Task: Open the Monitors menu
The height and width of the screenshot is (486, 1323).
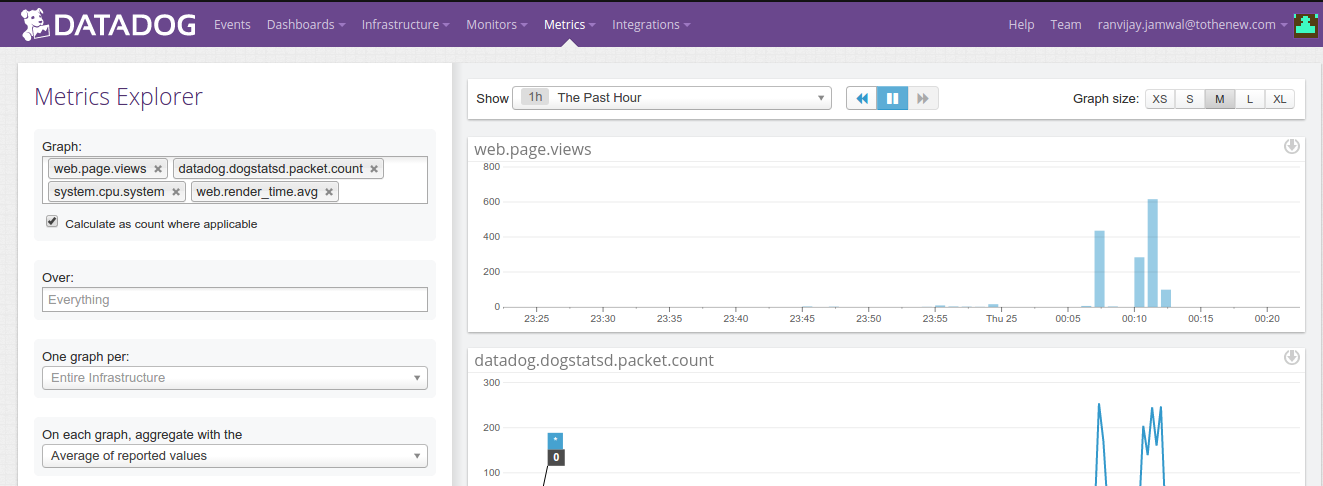Action: [x=497, y=25]
